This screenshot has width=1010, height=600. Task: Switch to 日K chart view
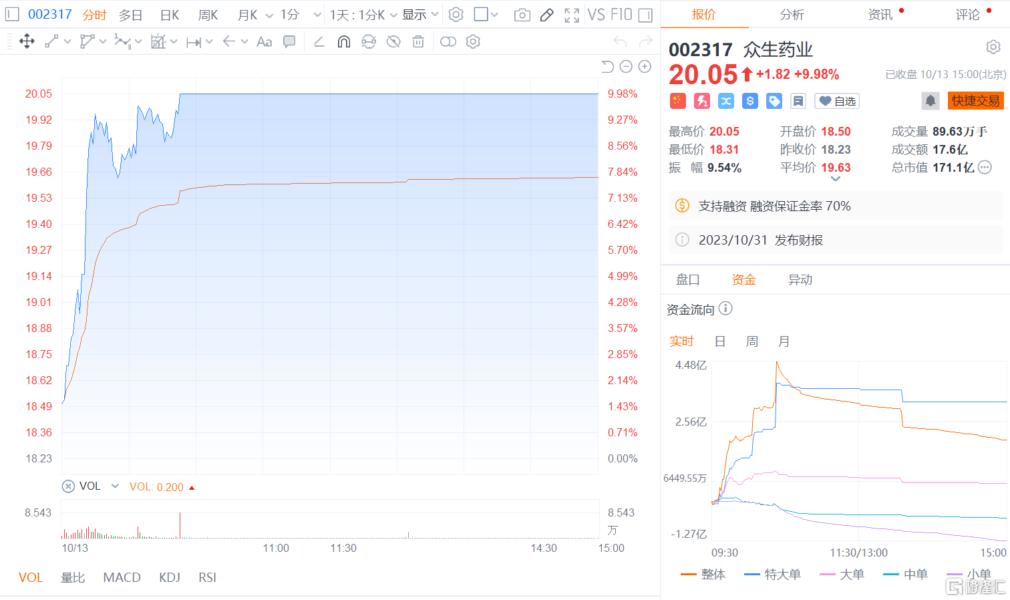pos(169,15)
